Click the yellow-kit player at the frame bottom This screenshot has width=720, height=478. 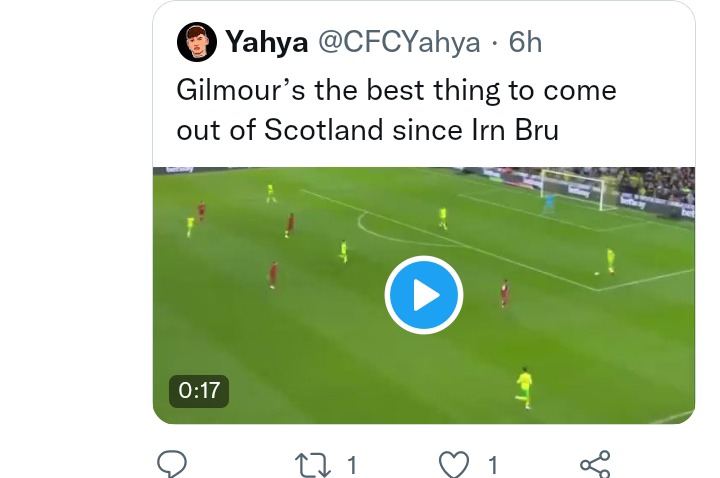pos(524,388)
